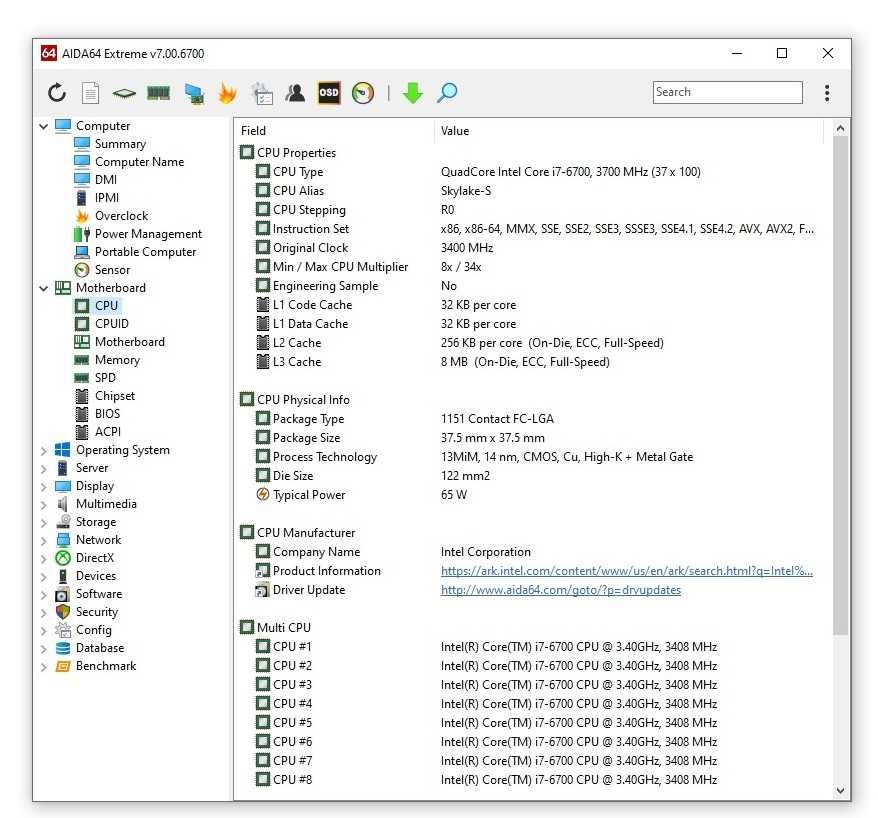Click the vertical scrollbar thumb
The height and width of the screenshot is (818, 878).
click(840, 386)
